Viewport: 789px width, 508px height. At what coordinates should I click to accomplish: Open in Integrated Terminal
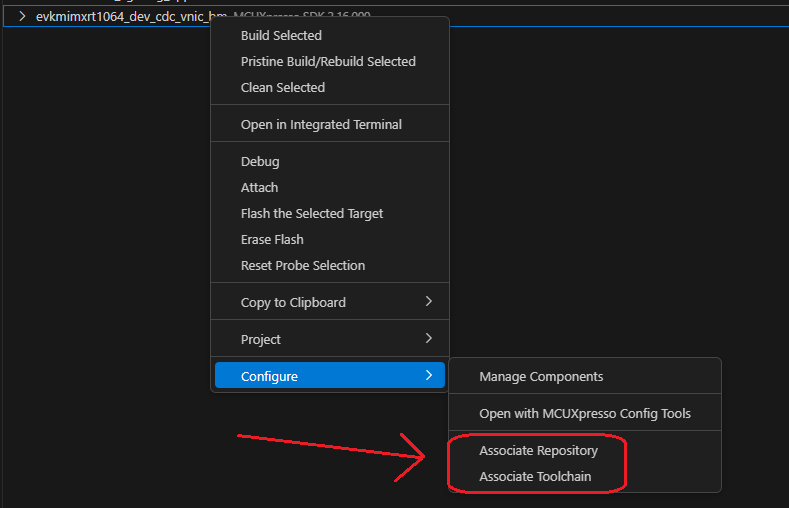pos(321,125)
